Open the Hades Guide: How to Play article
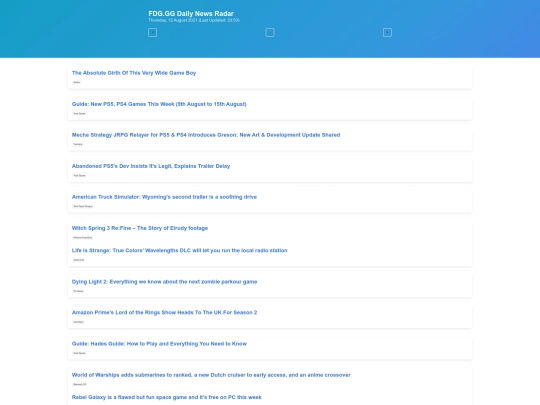This screenshot has width=540, height=405. pyautogui.click(x=159, y=344)
